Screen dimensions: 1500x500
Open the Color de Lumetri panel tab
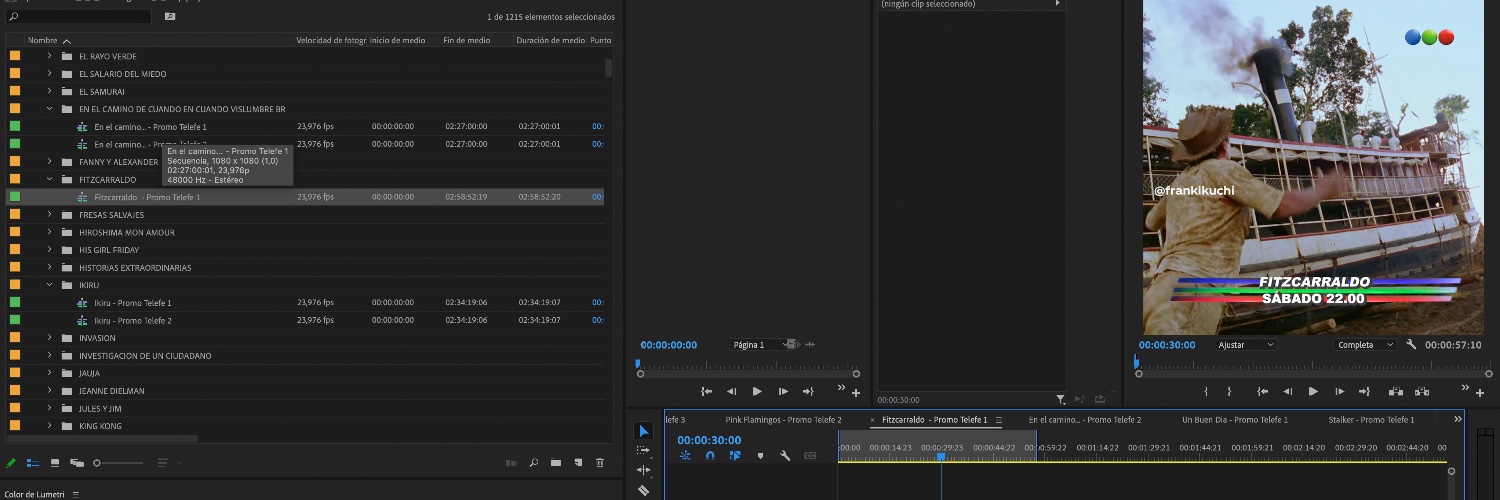[x=34, y=494]
